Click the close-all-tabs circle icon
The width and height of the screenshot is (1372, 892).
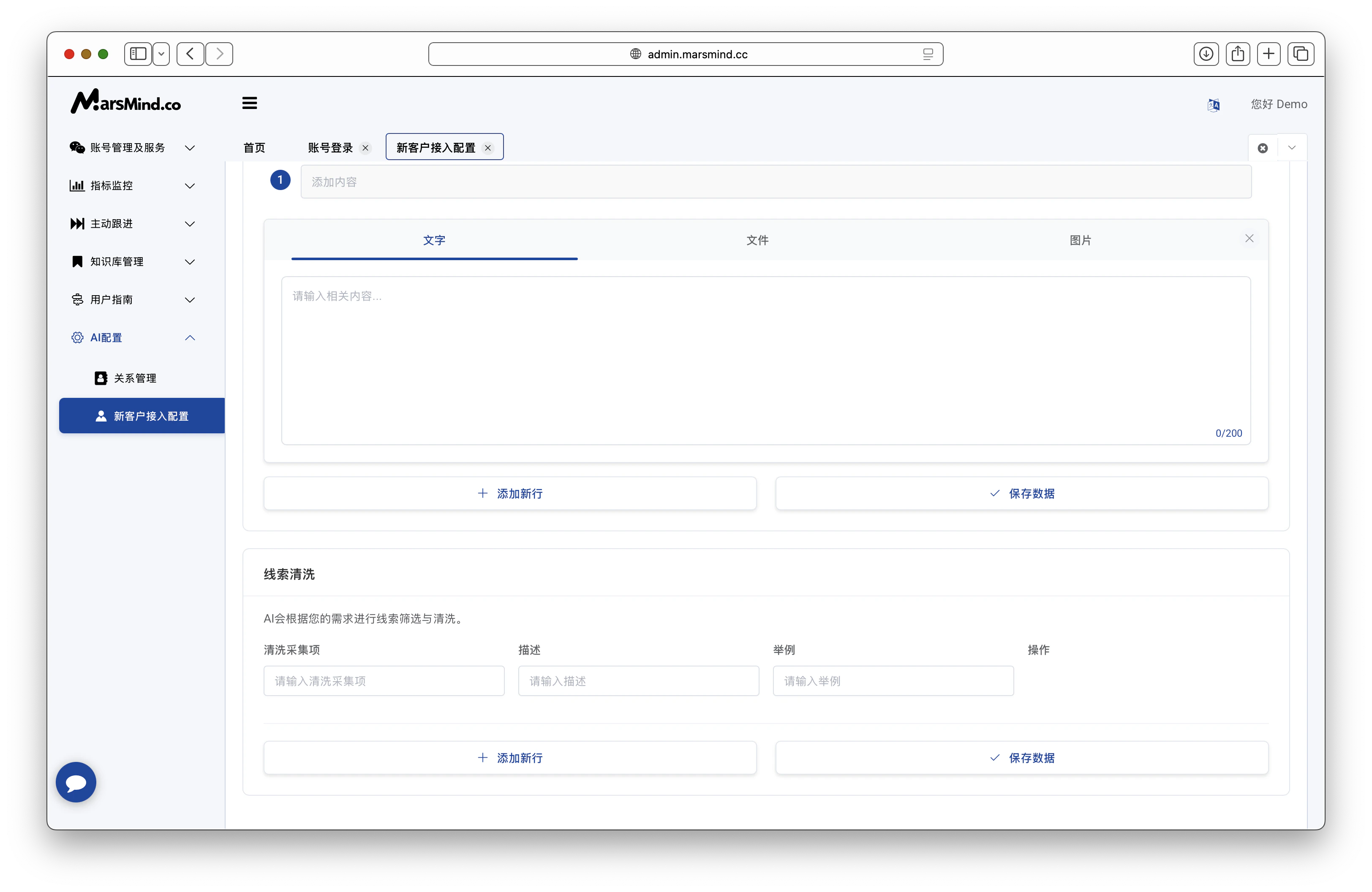(x=1263, y=148)
